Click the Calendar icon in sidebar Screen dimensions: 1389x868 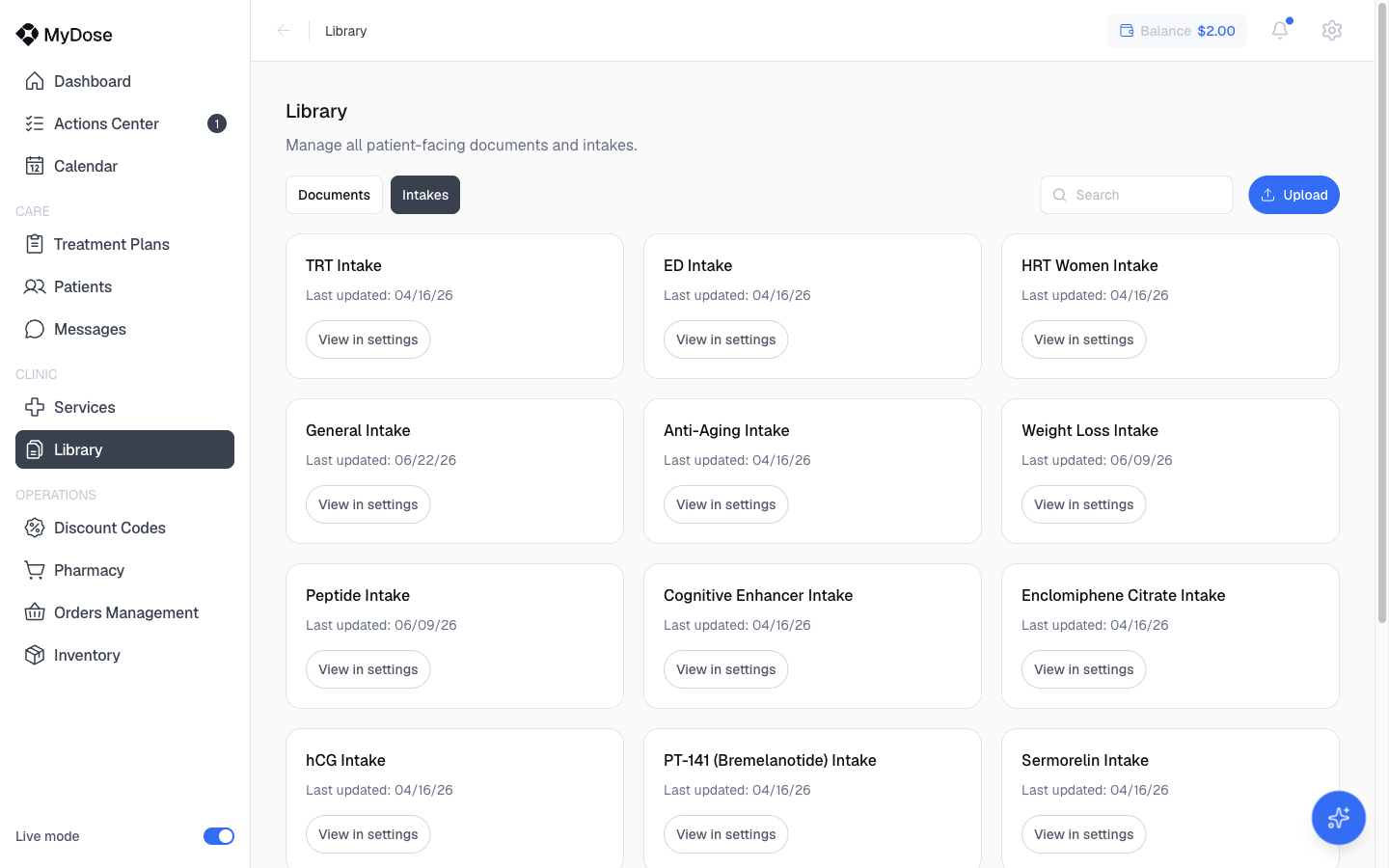(x=35, y=166)
